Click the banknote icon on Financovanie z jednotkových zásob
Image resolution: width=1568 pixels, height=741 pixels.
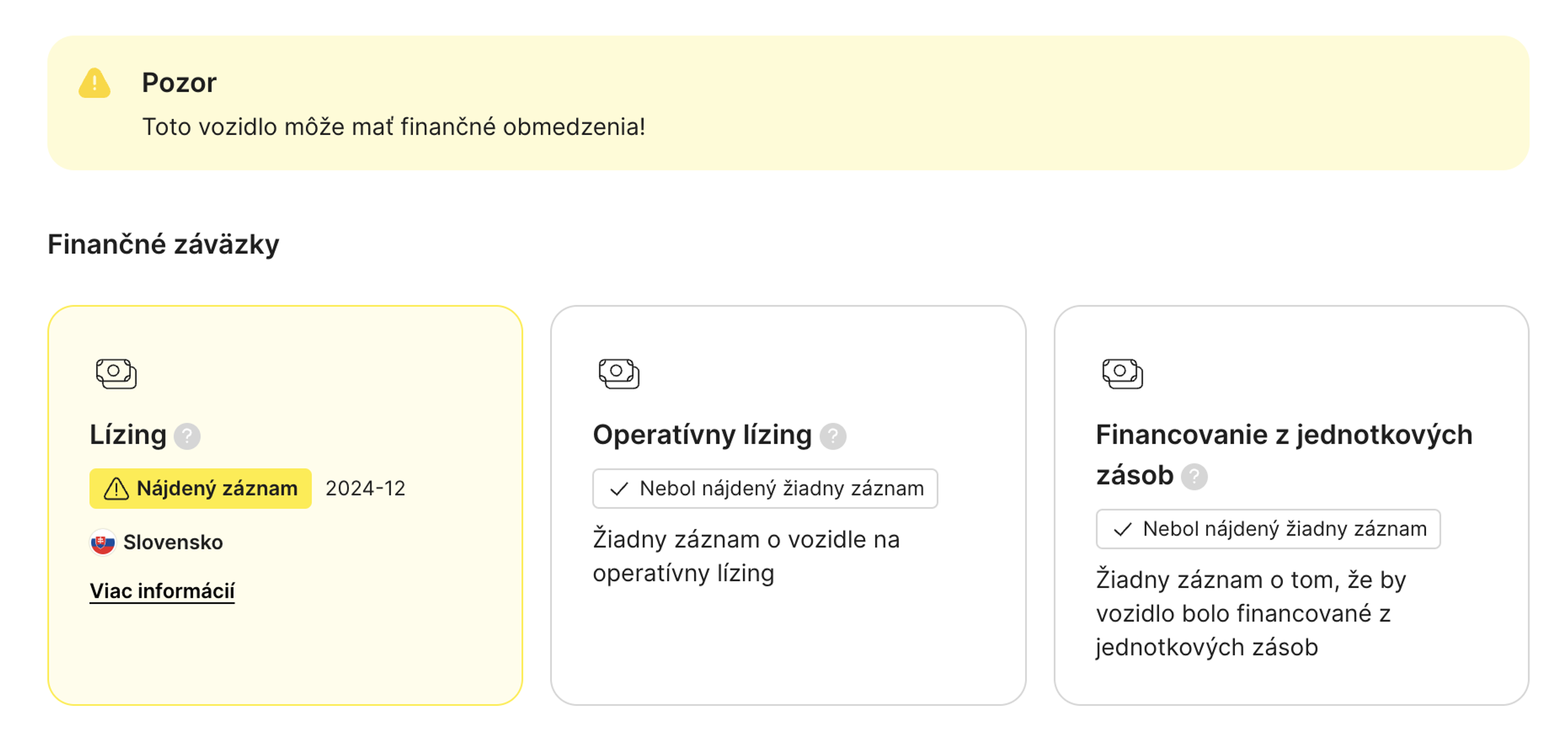1123,374
